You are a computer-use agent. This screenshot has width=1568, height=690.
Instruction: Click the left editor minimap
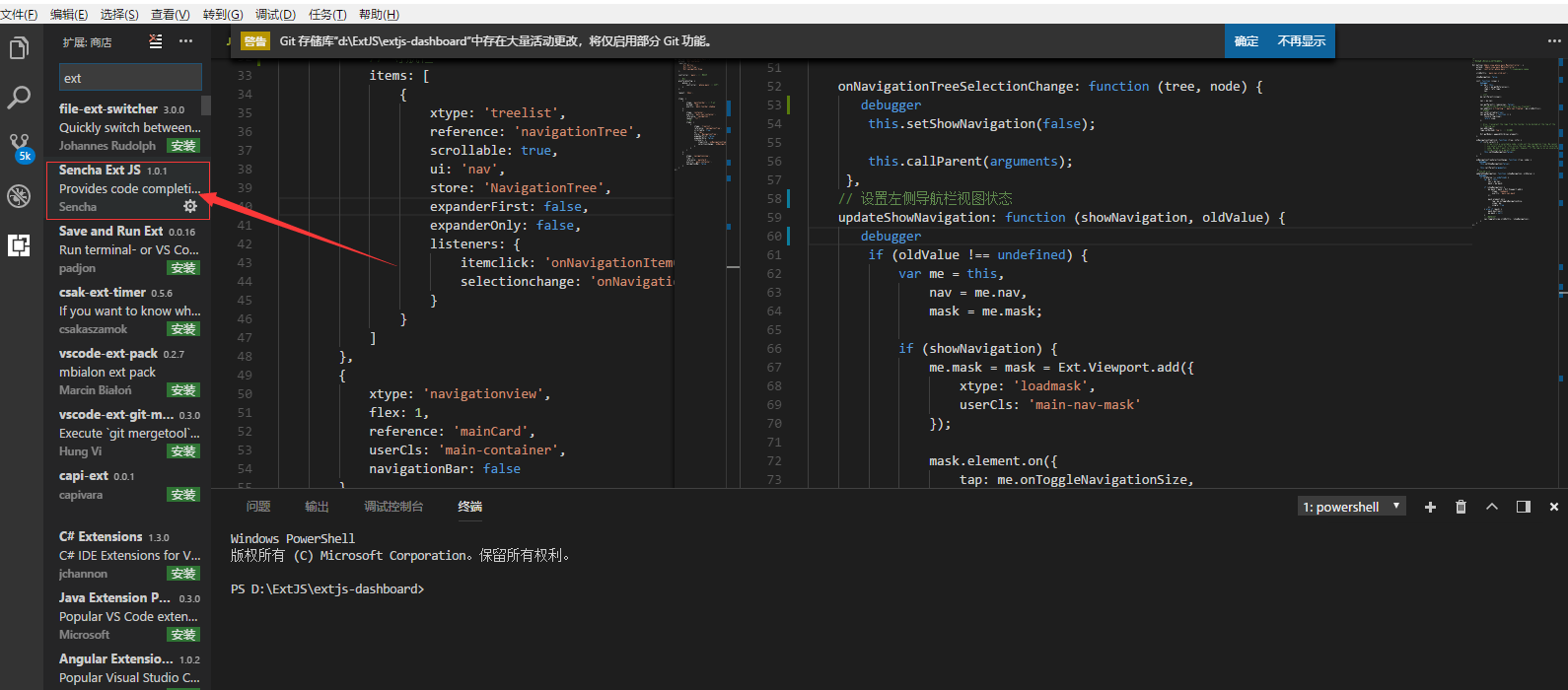(x=703, y=271)
